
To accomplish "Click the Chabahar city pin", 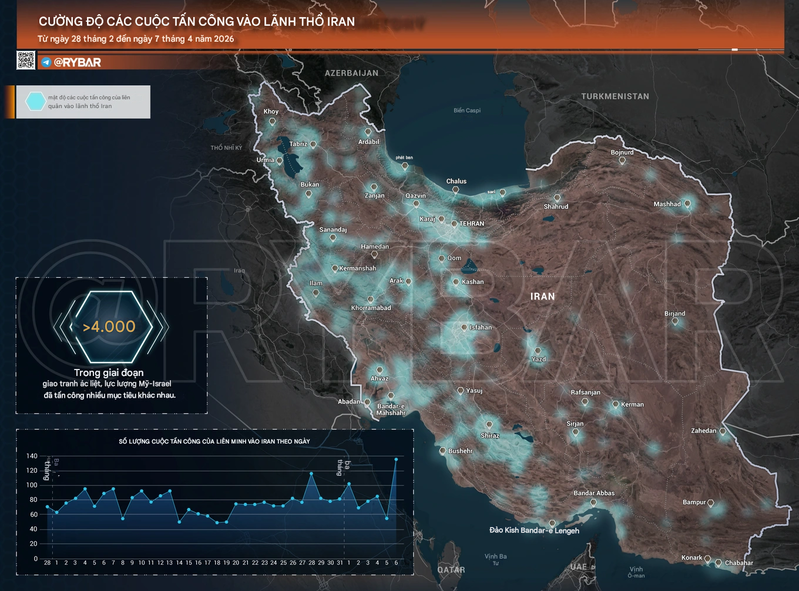I will pyautogui.click(x=718, y=563).
